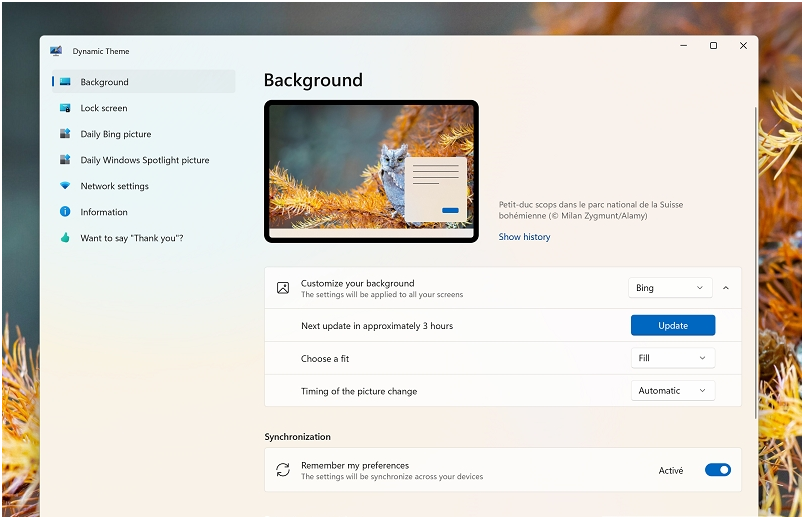Viewport: 804px width, 517px height.
Task: Open Network settings page
Action: pos(144,186)
